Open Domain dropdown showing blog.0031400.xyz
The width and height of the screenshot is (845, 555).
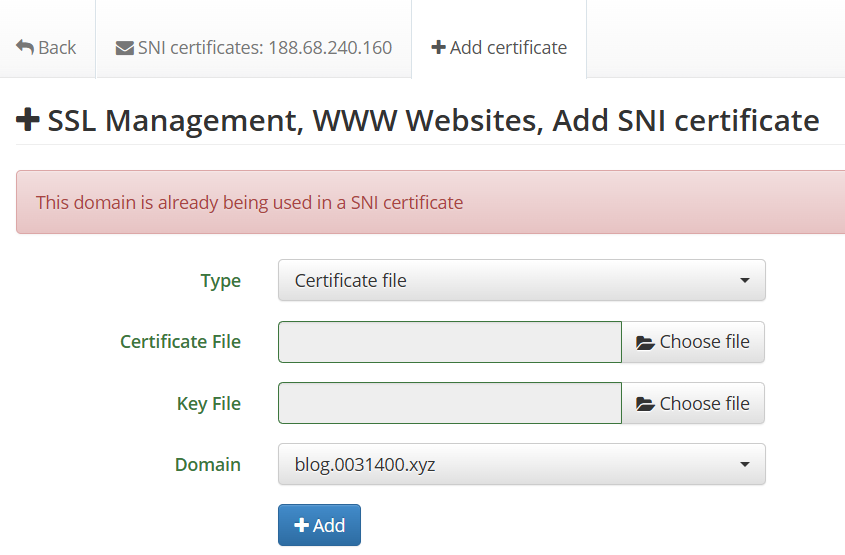(x=522, y=464)
